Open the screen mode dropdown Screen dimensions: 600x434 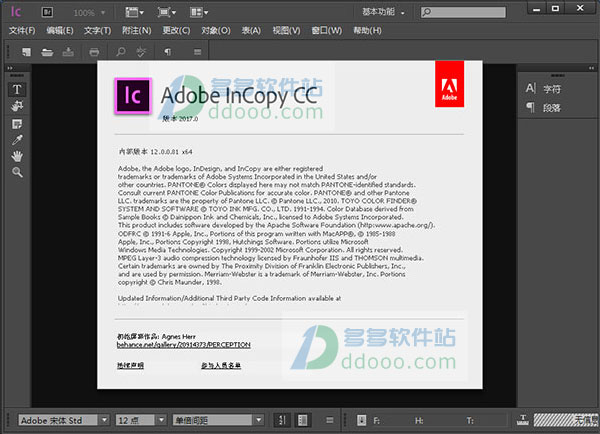(167, 13)
